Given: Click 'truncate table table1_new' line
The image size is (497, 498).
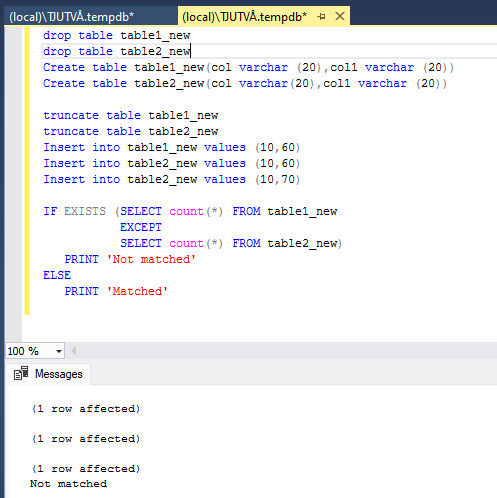Looking at the screenshot, I should pyautogui.click(x=131, y=115).
